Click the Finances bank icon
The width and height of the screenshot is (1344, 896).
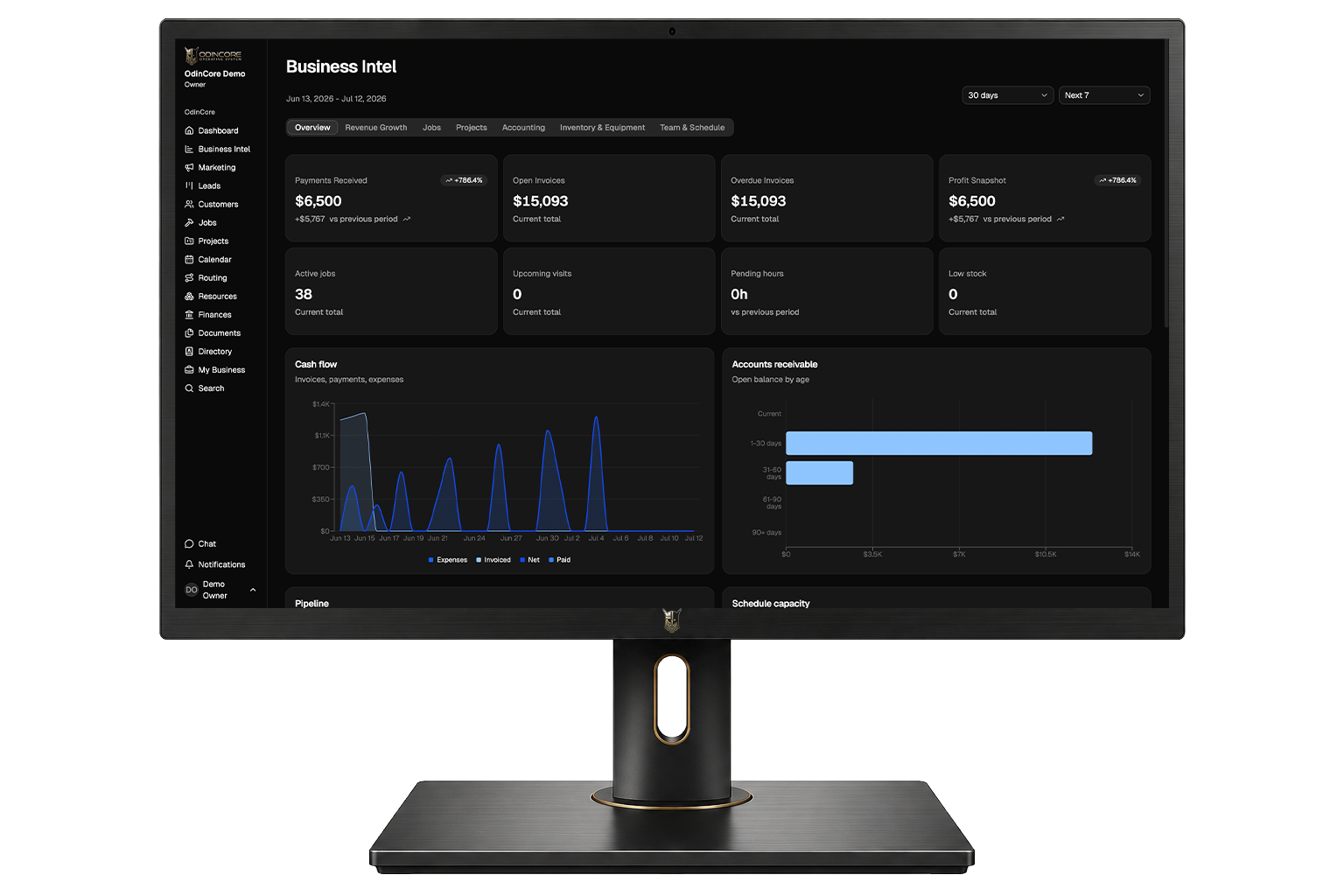[x=189, y=314]
